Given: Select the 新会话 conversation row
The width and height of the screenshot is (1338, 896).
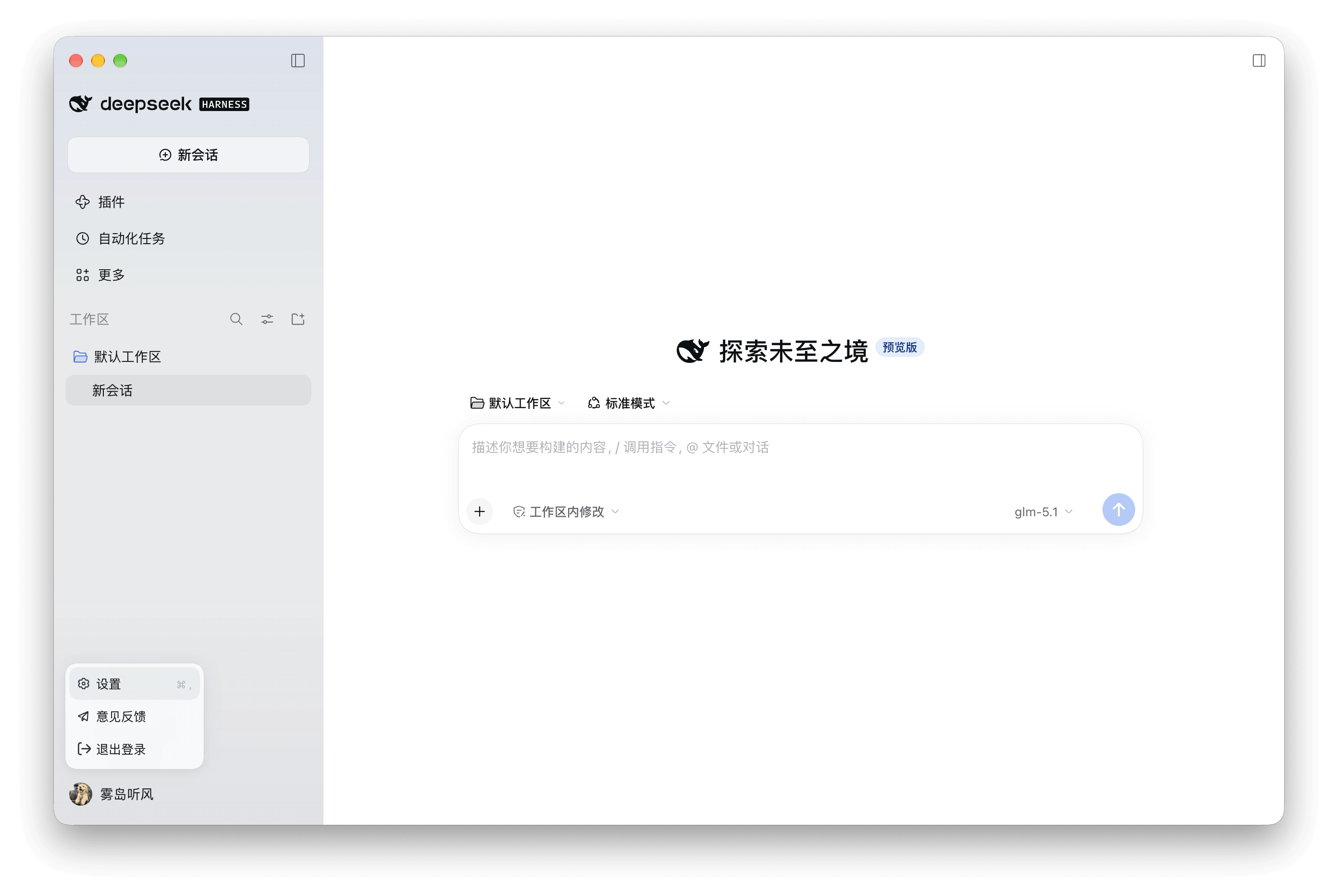Looking at the screenshot, I should click(188, 390).
